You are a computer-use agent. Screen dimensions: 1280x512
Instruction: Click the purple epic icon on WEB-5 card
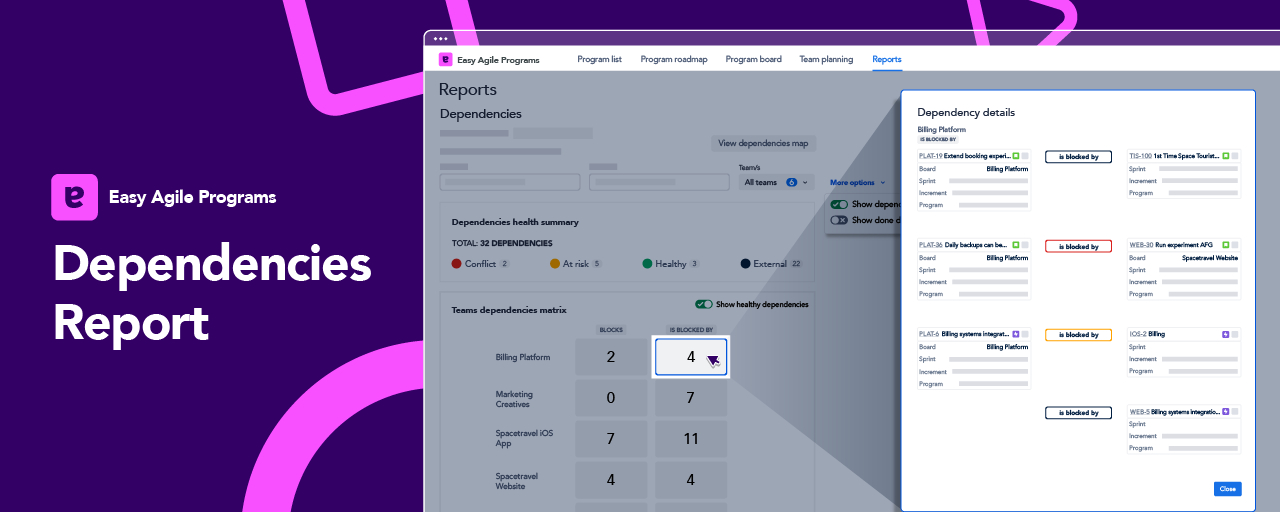click(x=1226, y=411)
